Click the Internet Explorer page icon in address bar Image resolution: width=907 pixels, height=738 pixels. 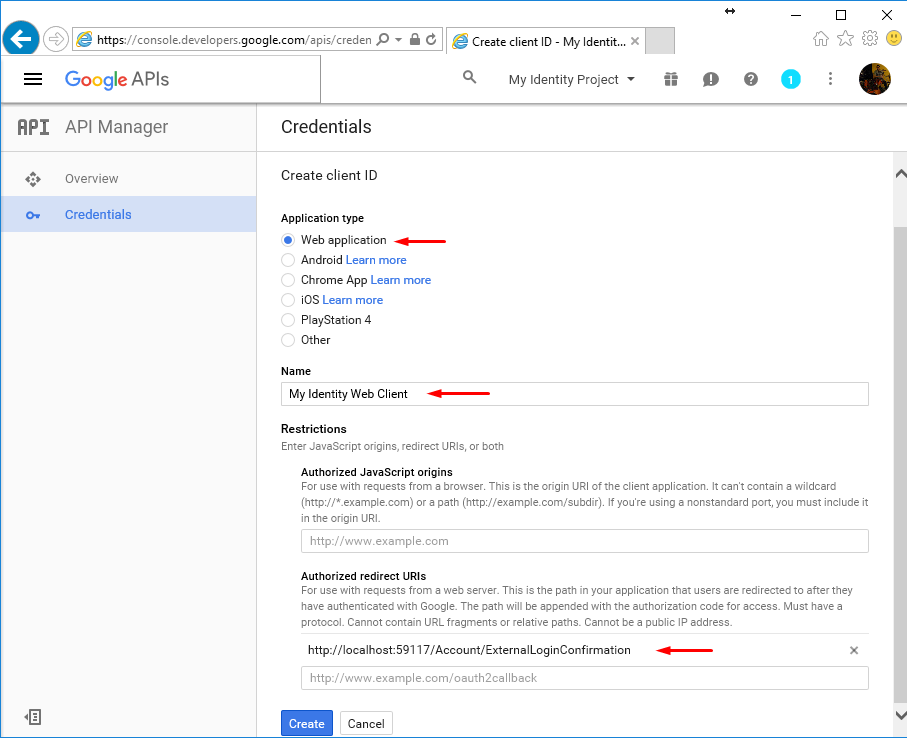click(x=85, y=39)
